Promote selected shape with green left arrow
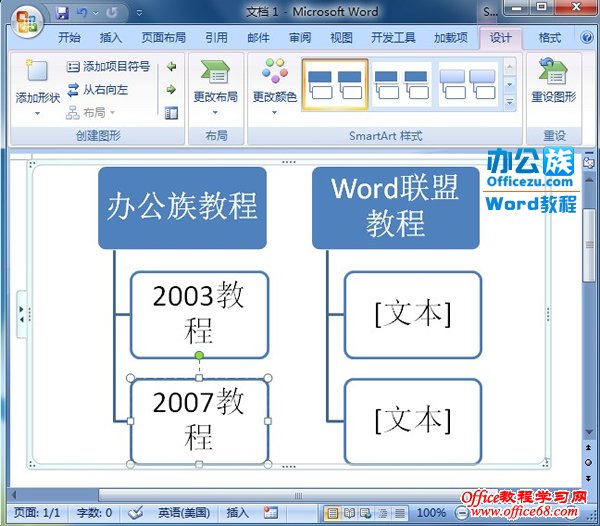Image resolution: width=600 pixels, height=526 pixels. [x=171, y=67]
